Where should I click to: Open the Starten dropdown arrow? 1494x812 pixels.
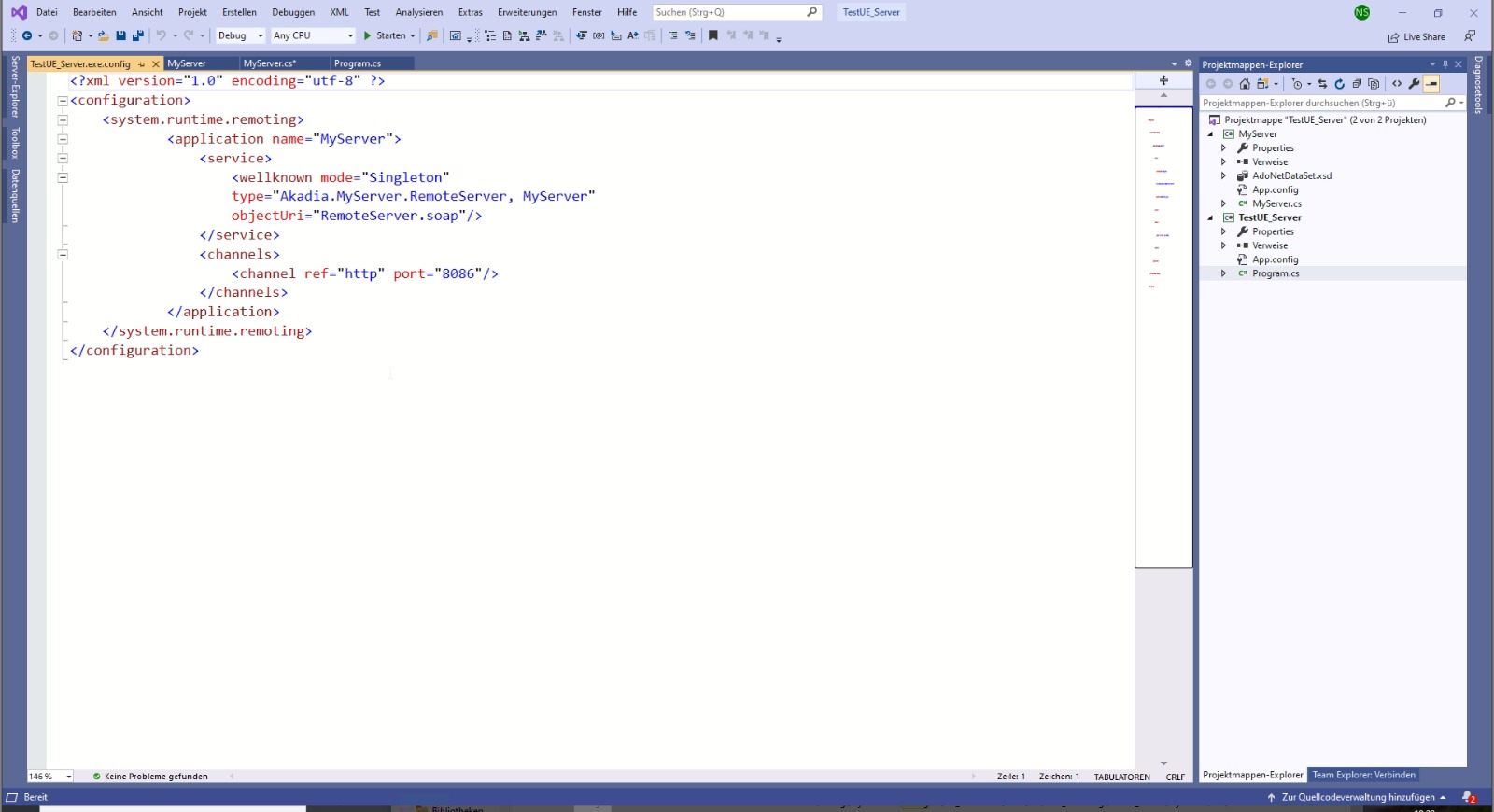pos(413,35)
